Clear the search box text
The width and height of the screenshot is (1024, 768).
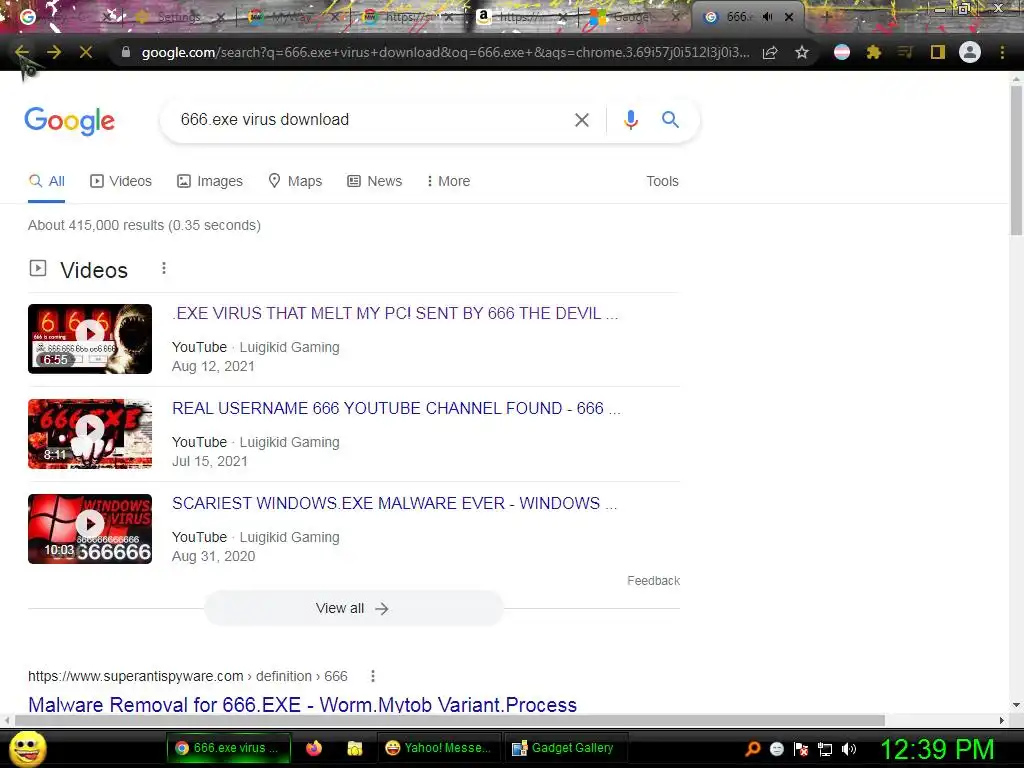click(581, 120)
